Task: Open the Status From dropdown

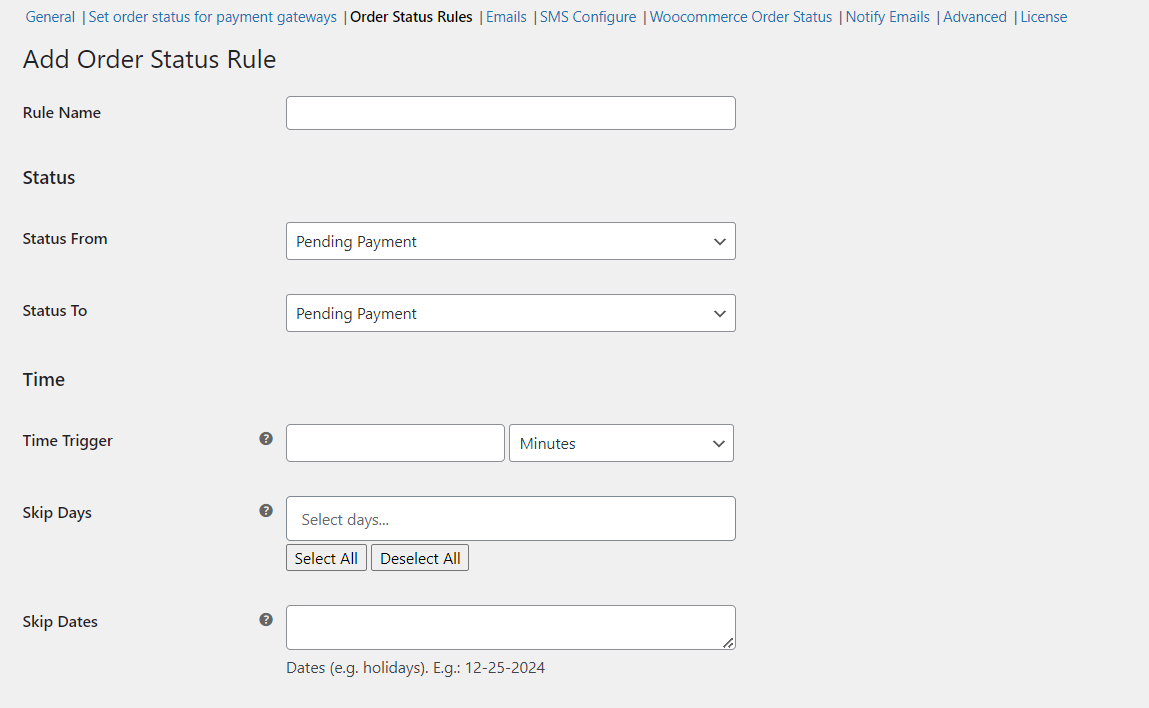Action: click(511, 241)
